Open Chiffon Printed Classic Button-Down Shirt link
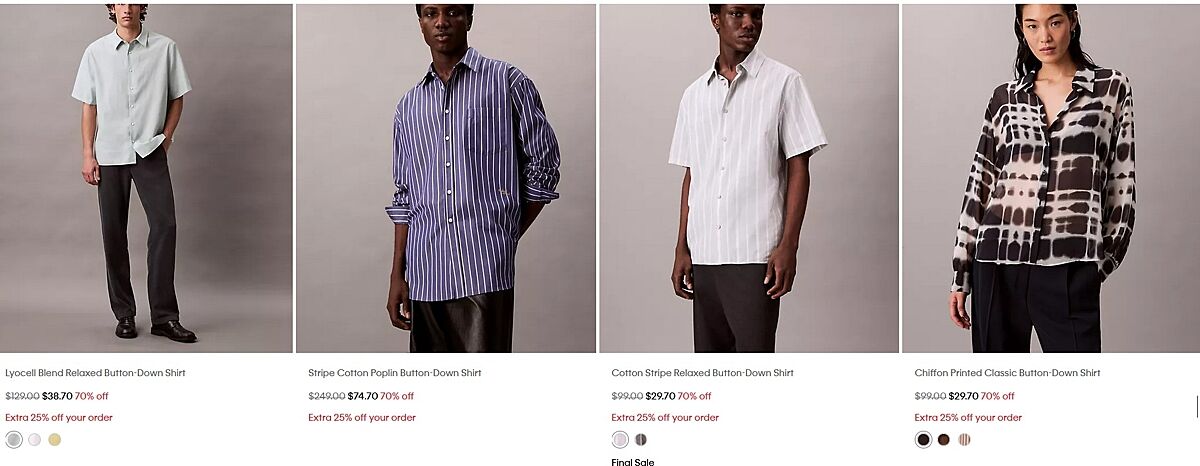The image size is (1200, 466). tap(1007, 373)
